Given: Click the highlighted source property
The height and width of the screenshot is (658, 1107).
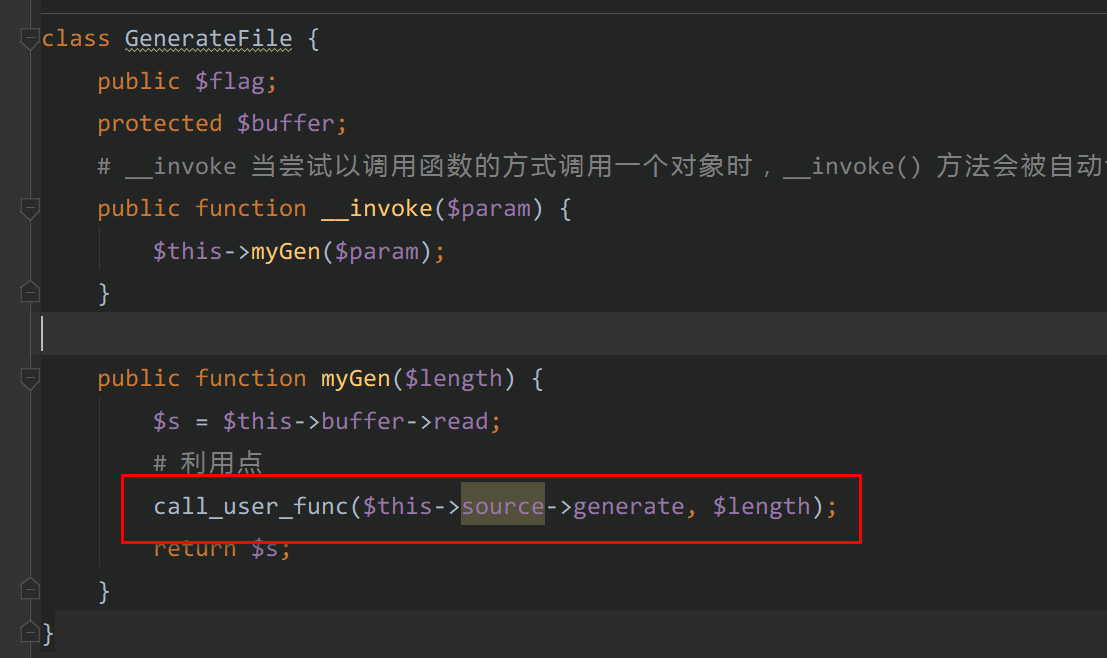Looking at the screenshot, I should tap(502, 506).
